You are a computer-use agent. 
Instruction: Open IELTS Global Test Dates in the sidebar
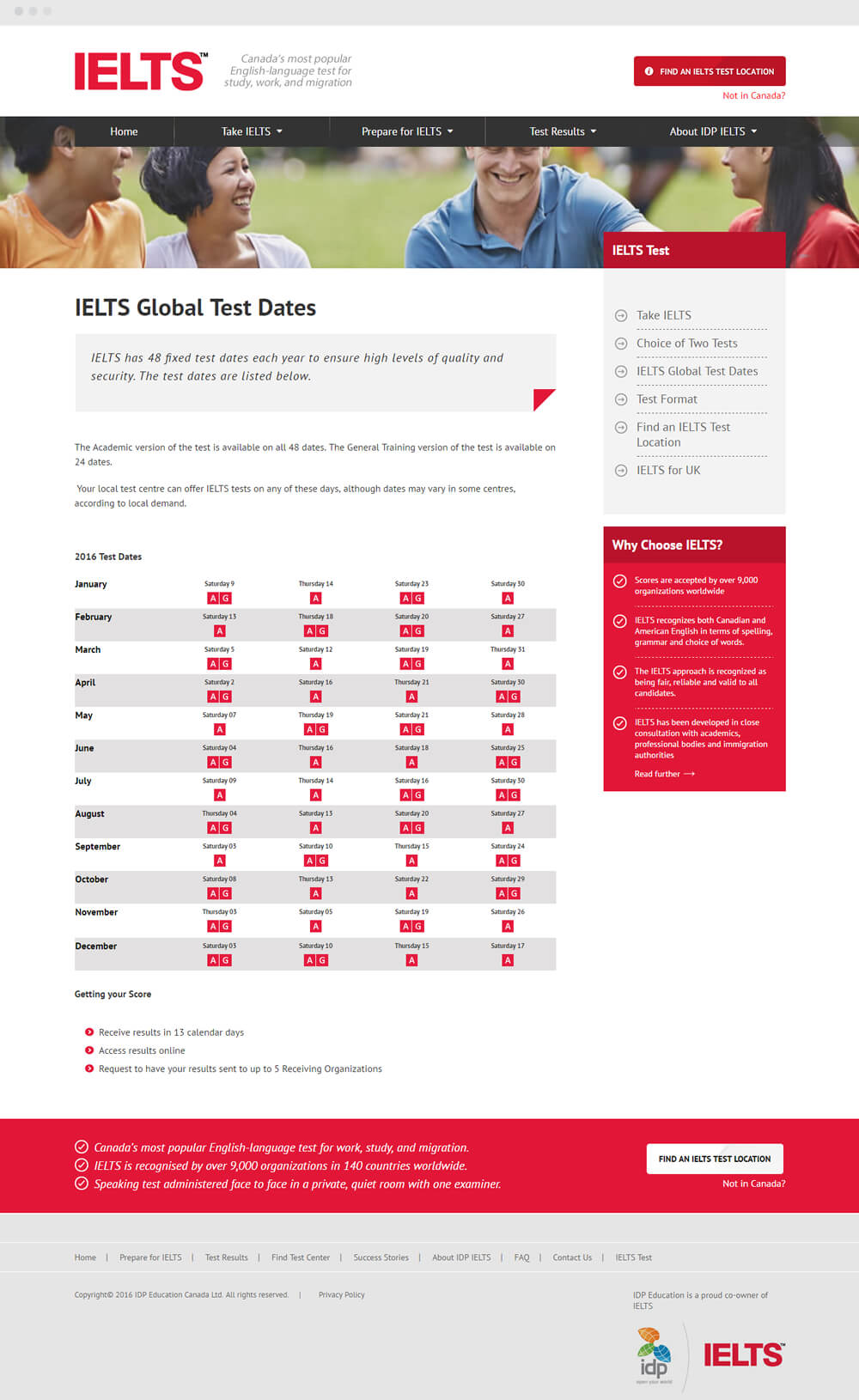coord(697,372)
